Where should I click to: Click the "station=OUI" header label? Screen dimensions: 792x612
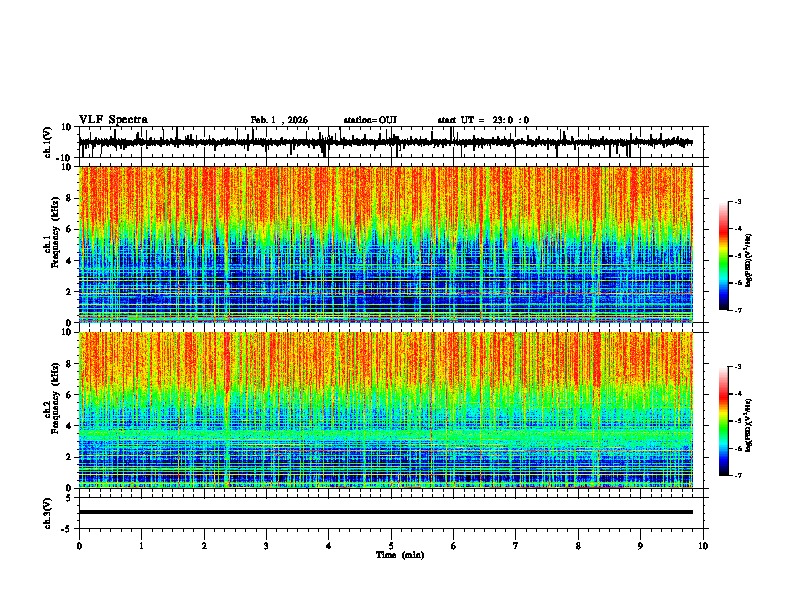[370, 120]
